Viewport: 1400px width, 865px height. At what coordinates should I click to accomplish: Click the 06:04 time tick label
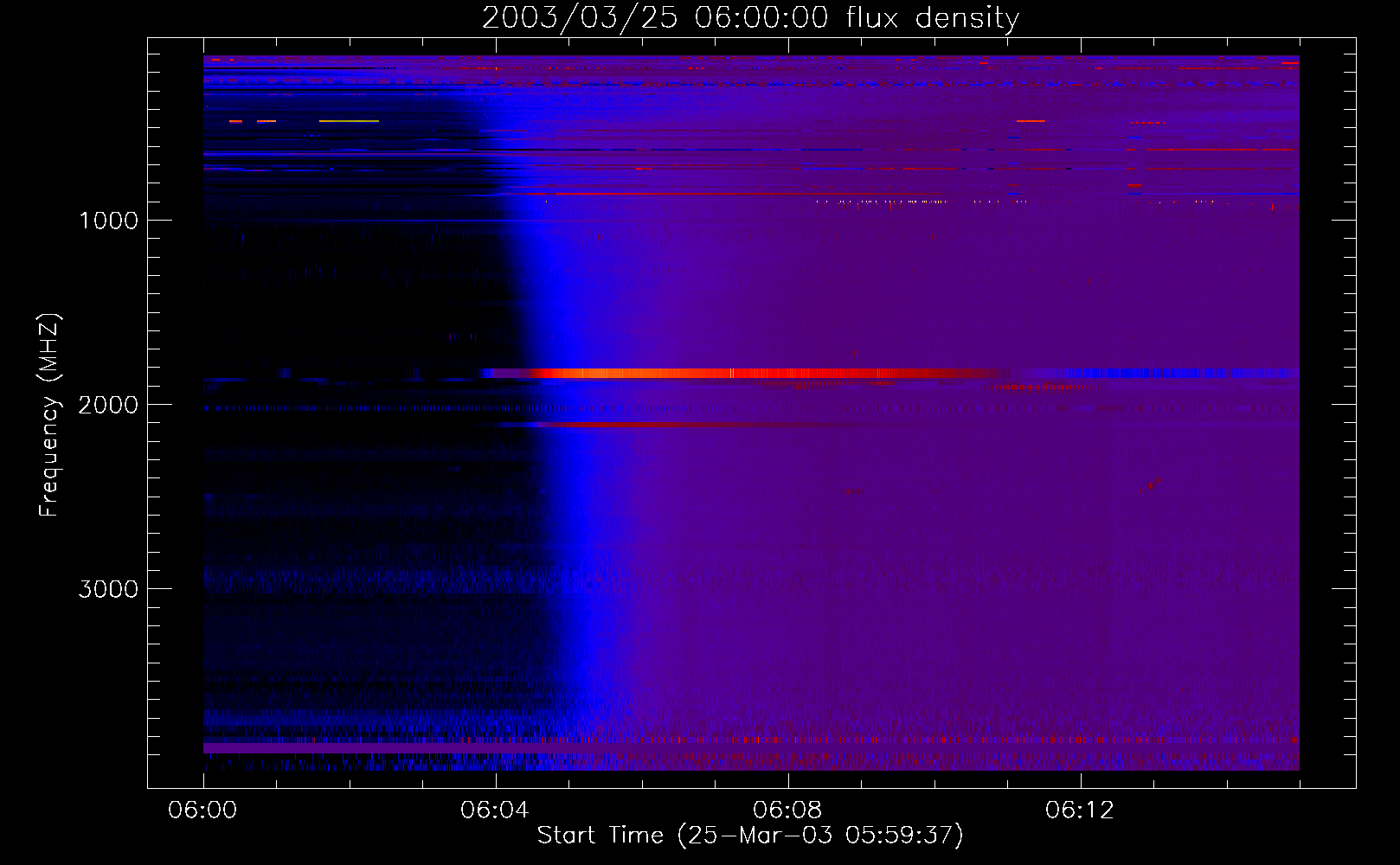point(495,811)
